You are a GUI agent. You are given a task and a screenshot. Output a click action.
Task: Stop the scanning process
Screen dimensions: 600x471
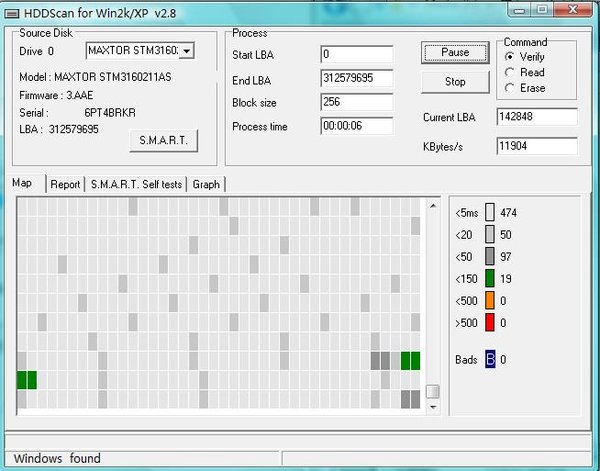[x=455, y=82]
